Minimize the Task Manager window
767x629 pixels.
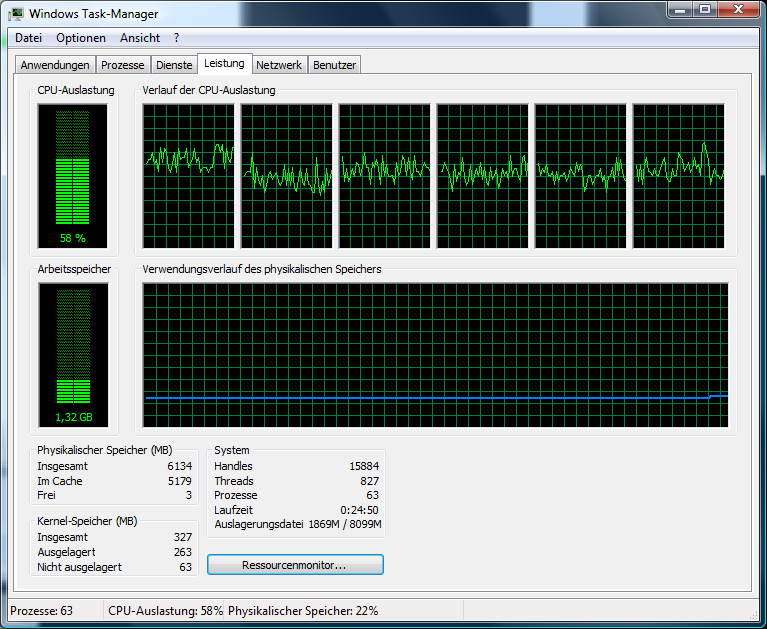point(681,9)
